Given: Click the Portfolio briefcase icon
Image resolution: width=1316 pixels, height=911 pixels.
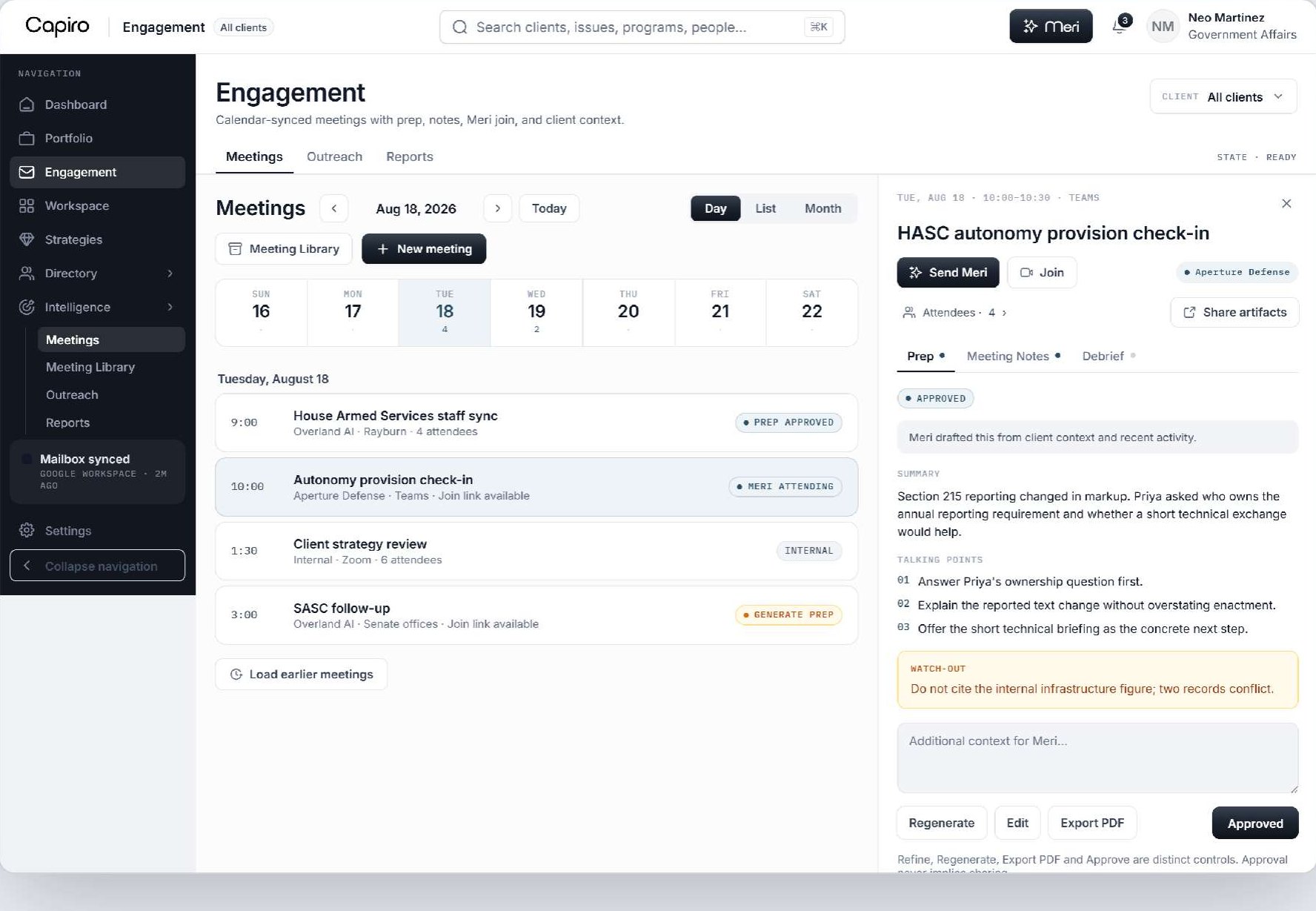Looking at the screenshot, I should [x=27, y=139].
